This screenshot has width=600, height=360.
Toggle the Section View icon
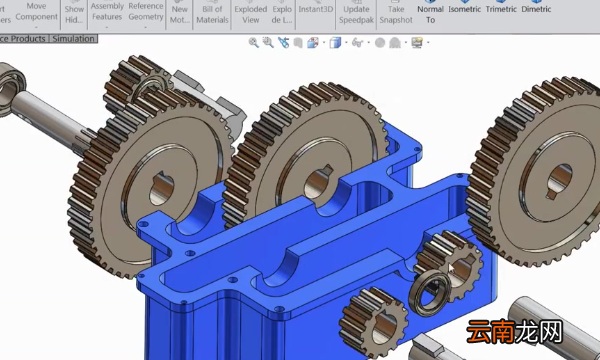point(298,43)
